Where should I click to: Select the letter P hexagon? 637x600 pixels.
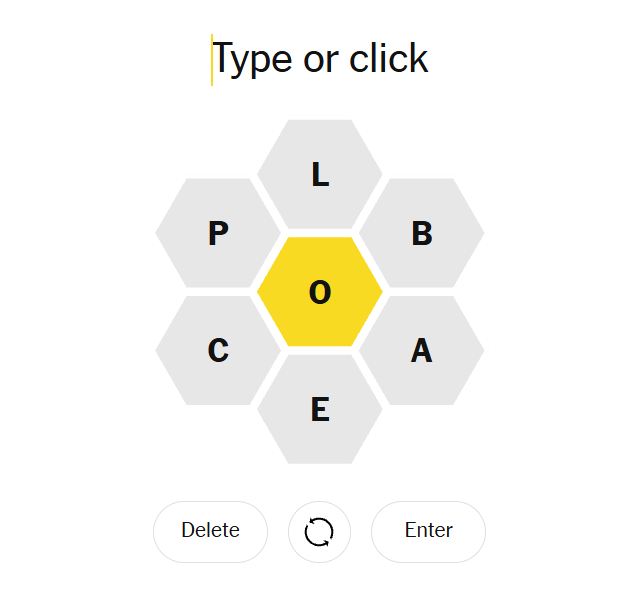click(218, 233)
